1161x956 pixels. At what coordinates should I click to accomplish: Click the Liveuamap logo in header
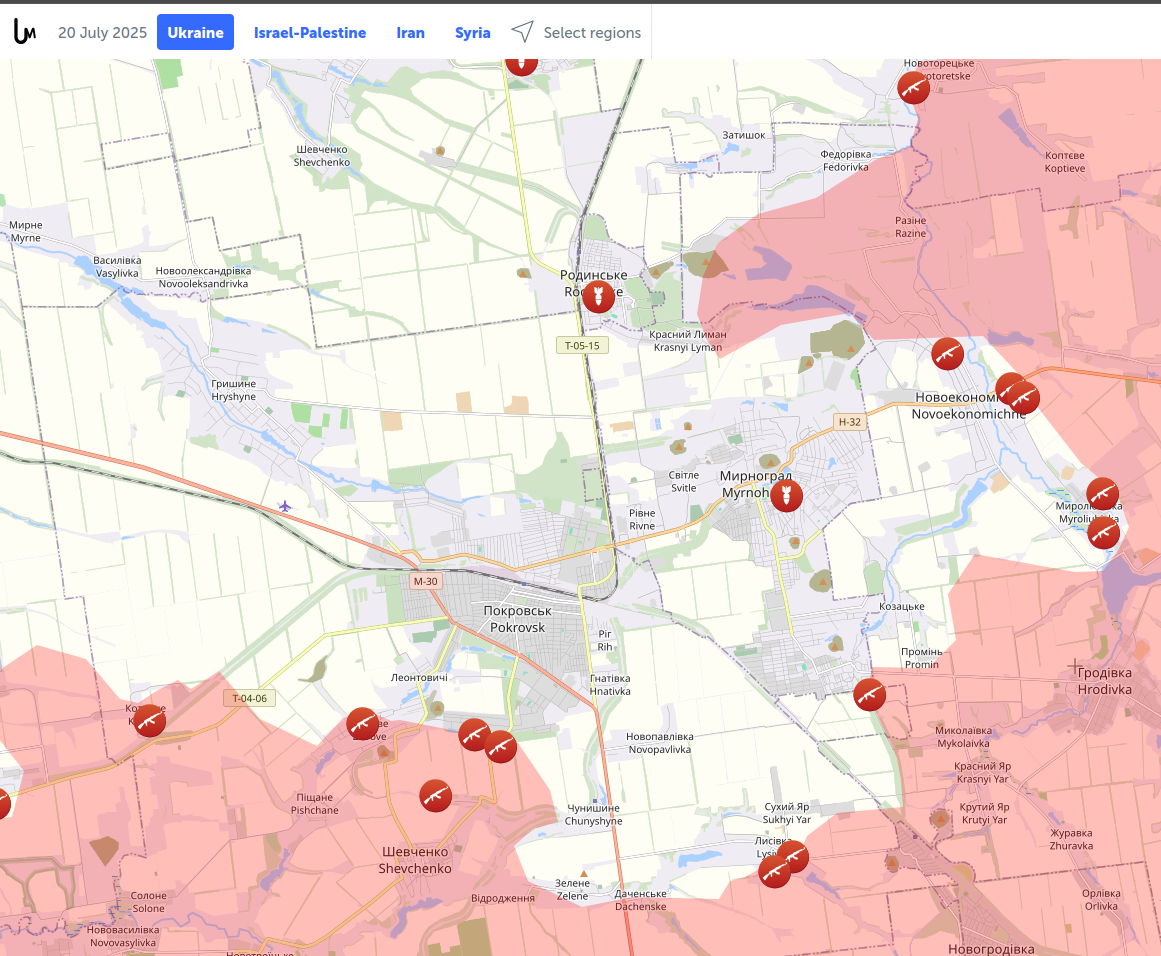24,32
